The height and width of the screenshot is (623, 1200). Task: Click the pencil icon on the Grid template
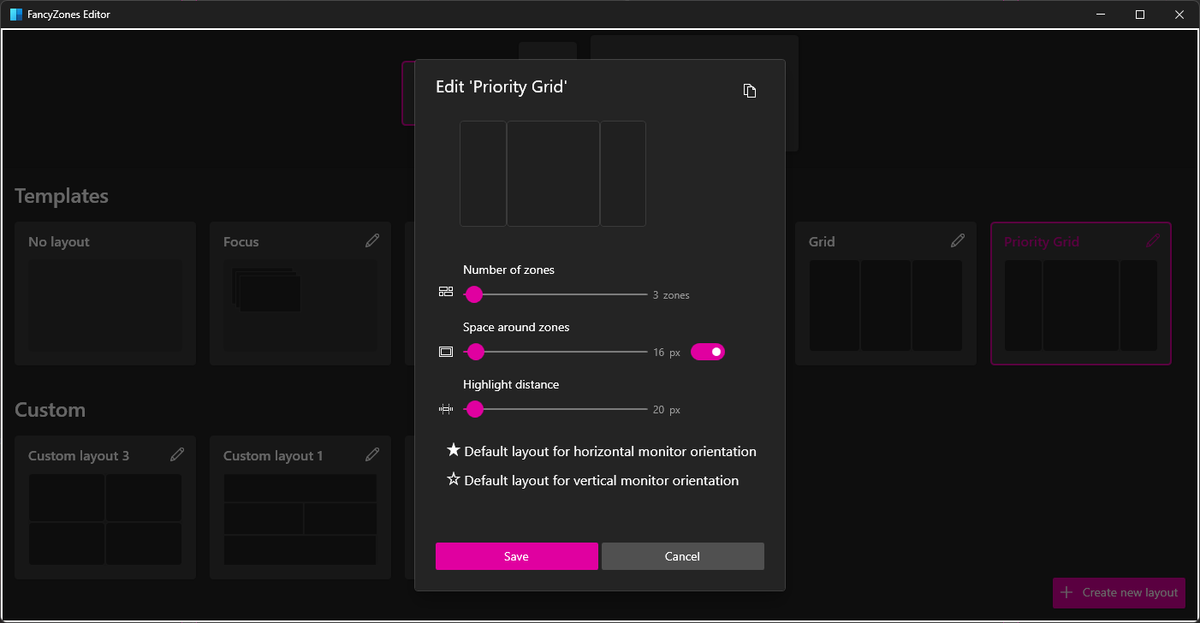(x=957, y=240)
